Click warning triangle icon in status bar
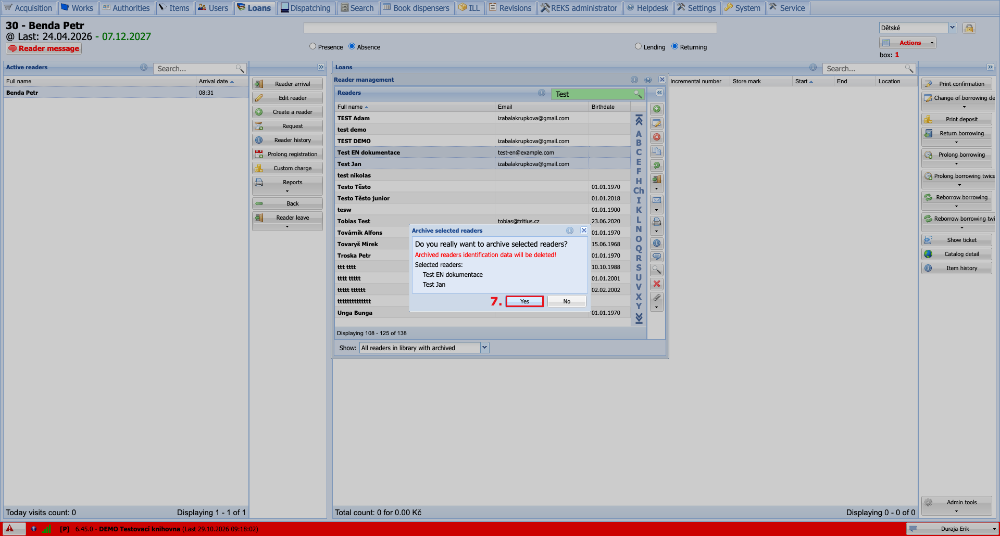 click(10, 528)
